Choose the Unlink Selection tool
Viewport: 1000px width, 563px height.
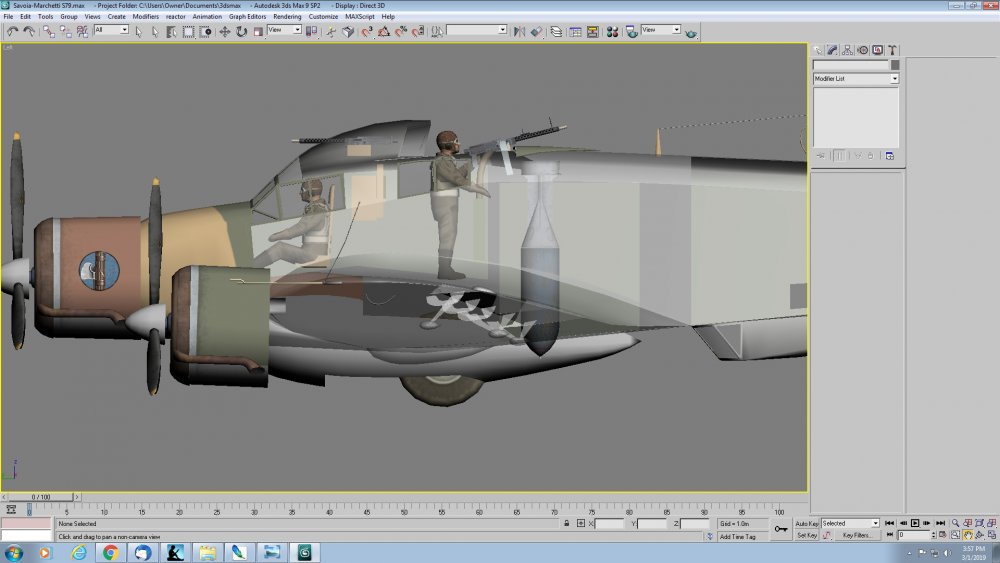(x=65, y=31)
